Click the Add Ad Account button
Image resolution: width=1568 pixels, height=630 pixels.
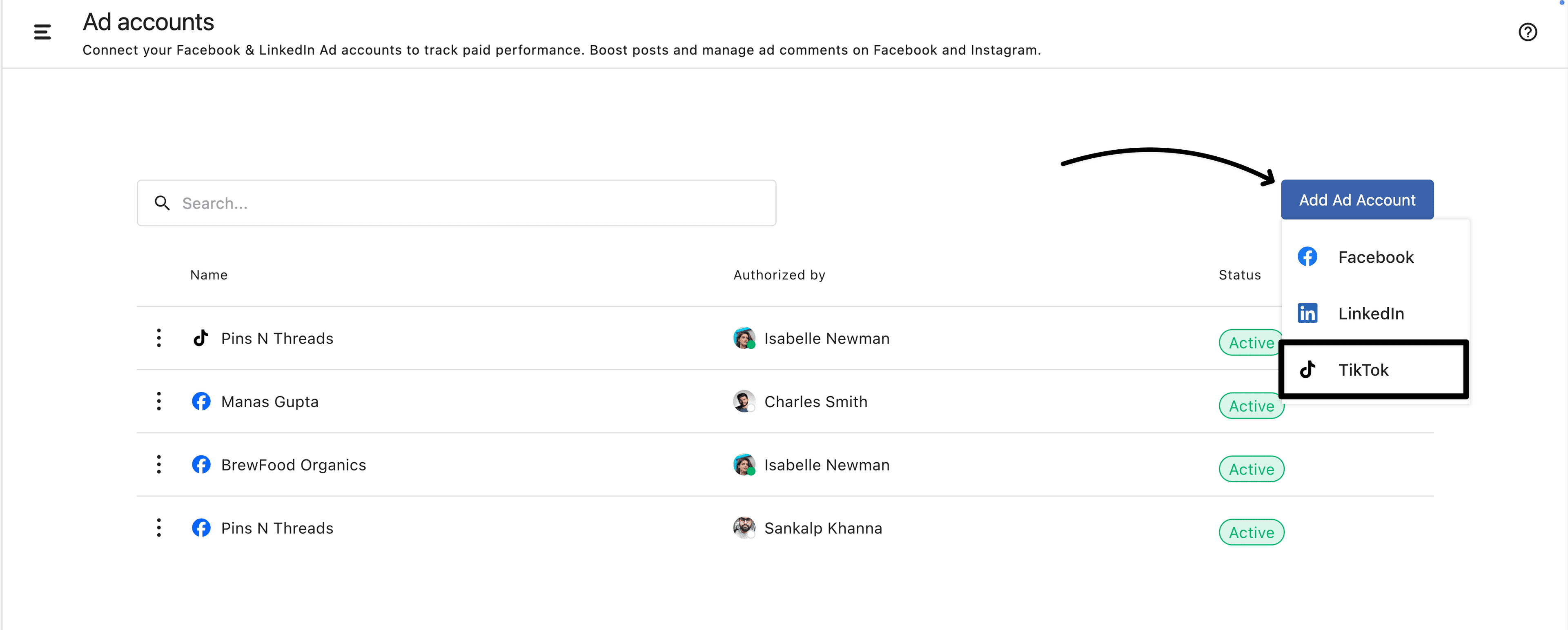click(x=1357, y=200)
